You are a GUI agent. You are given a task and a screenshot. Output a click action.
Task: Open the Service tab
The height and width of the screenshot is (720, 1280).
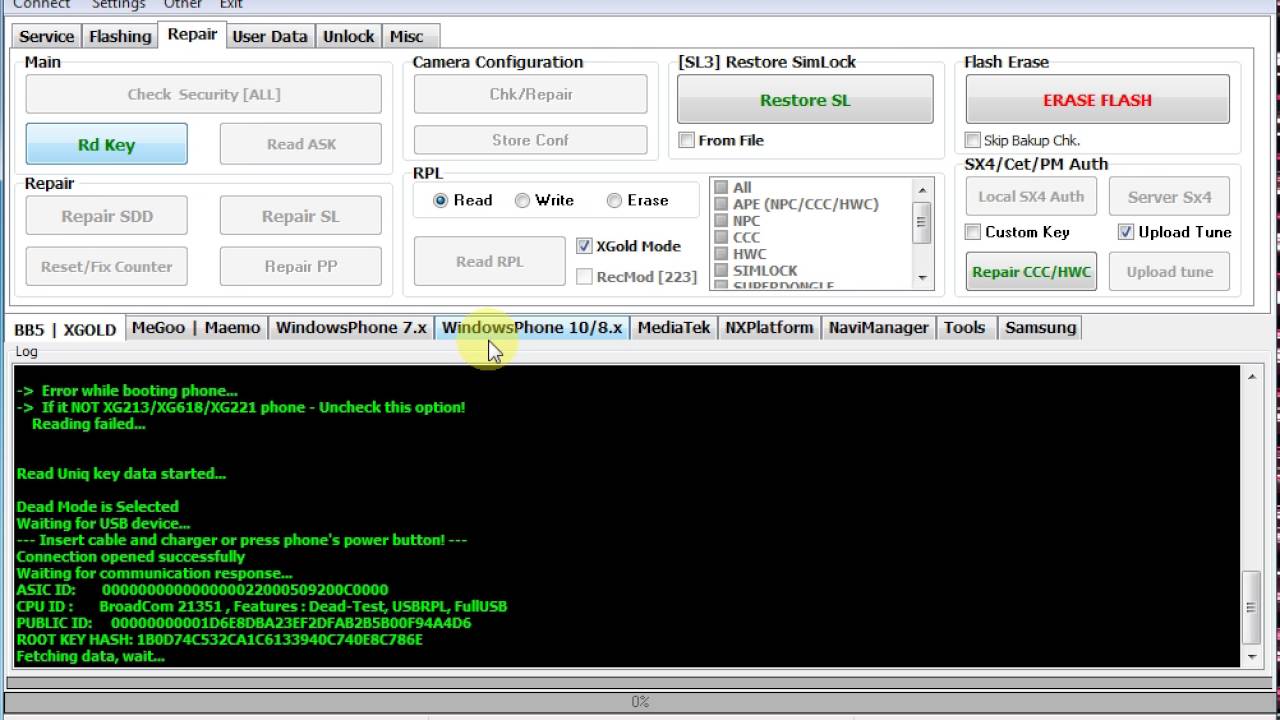point(46,36)
